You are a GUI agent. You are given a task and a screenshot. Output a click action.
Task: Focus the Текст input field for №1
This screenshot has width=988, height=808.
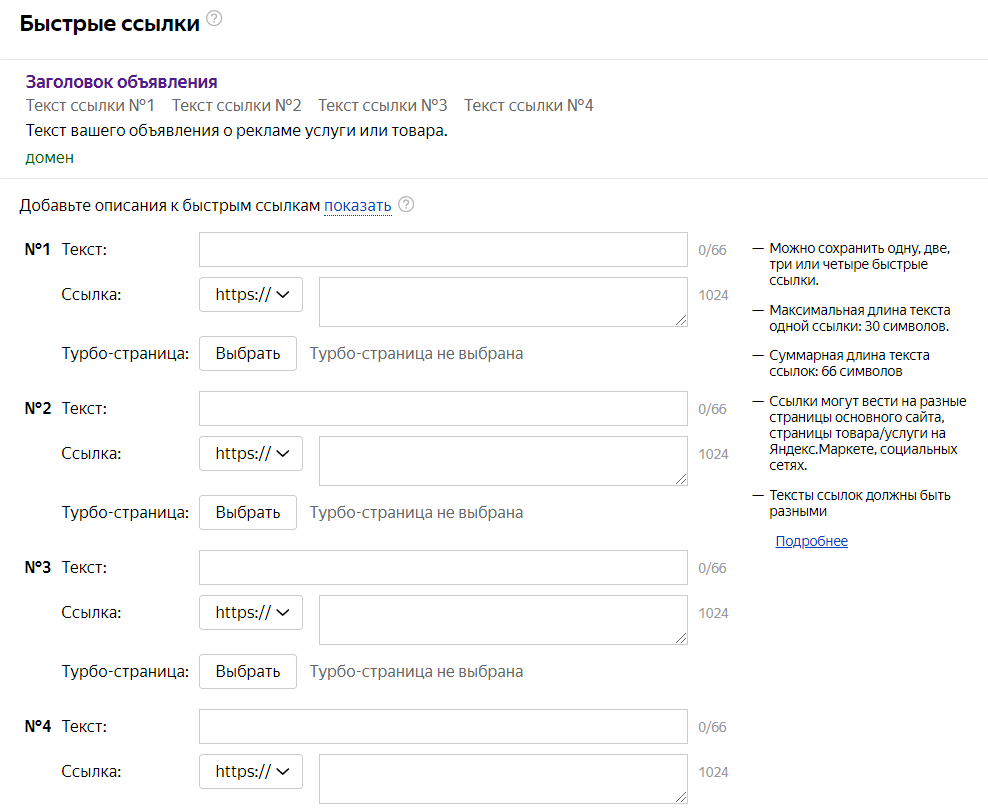(443, 250)
